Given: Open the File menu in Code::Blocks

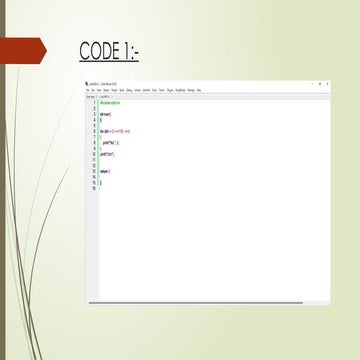Looking at the screenshot, I should pos(88,90).
